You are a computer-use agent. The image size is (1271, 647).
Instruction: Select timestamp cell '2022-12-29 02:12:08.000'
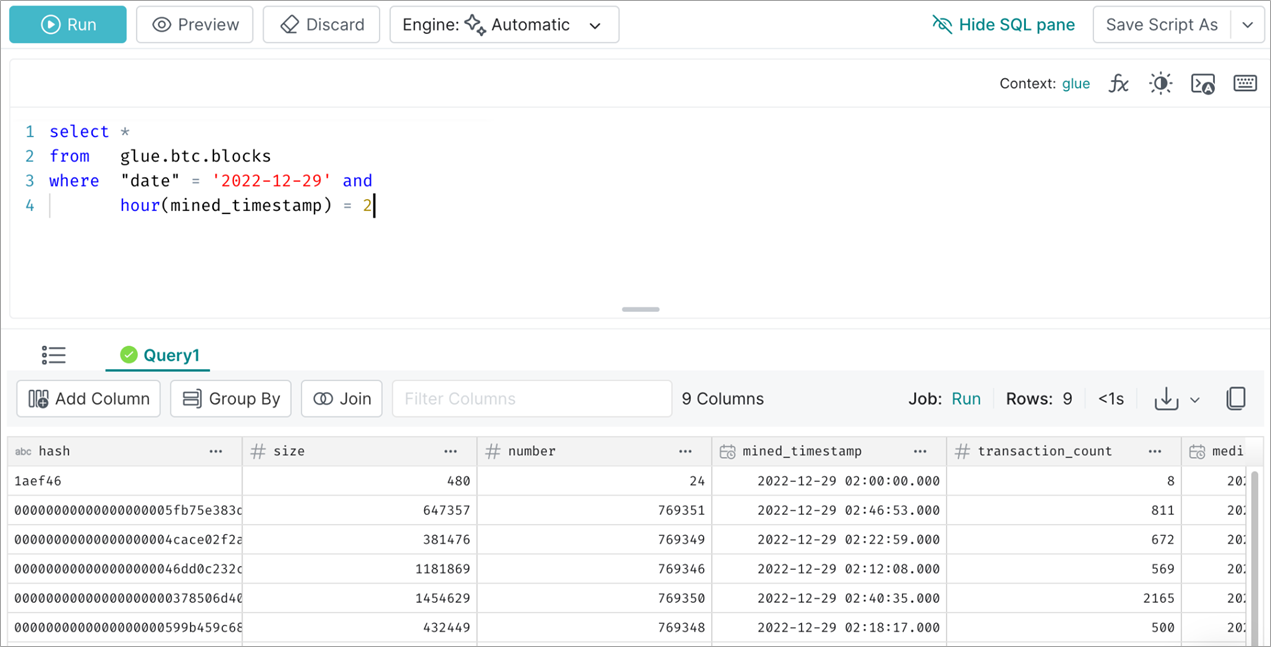click(x=829, y=569)
